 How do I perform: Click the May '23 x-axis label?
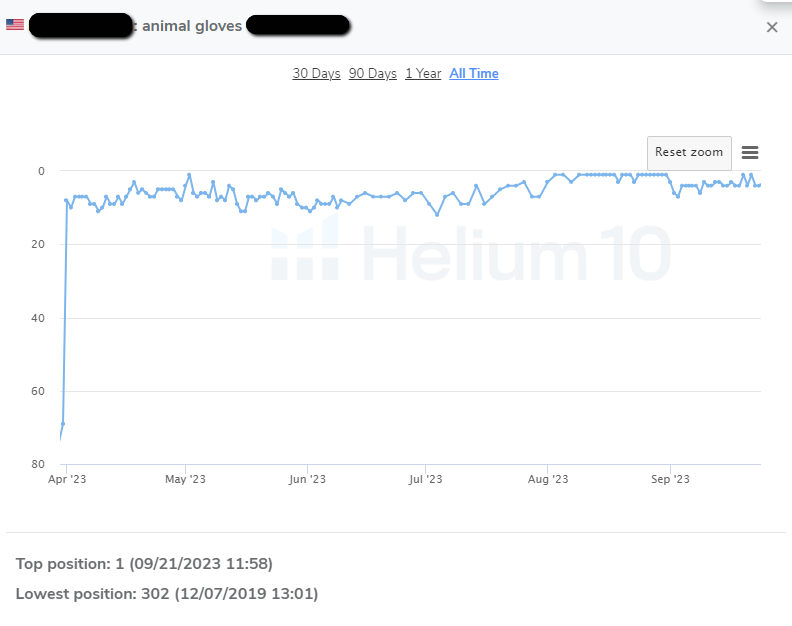tap(185, 480)
